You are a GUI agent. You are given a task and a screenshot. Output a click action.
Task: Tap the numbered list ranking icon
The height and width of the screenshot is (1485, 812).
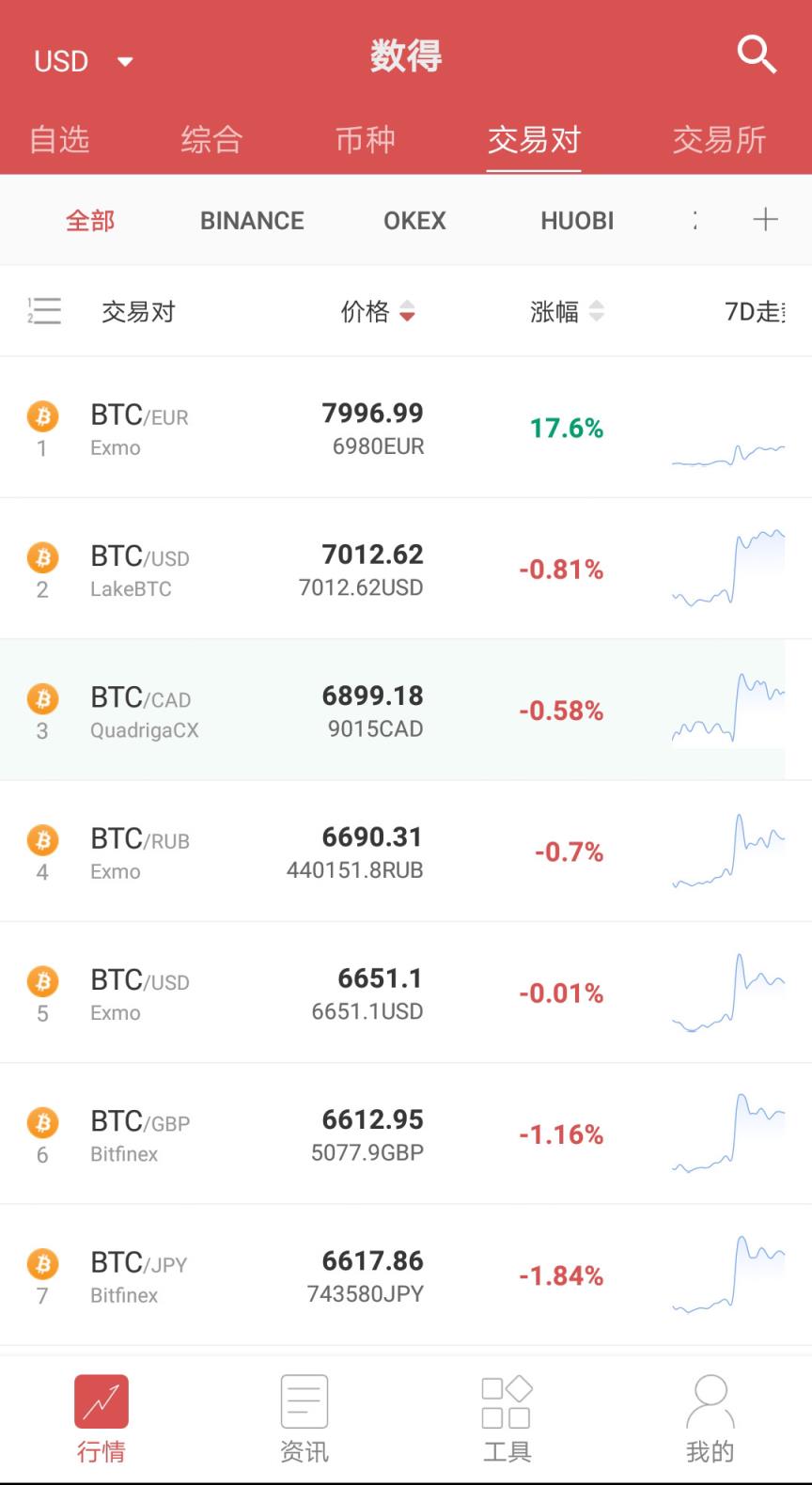pos(44,311)
